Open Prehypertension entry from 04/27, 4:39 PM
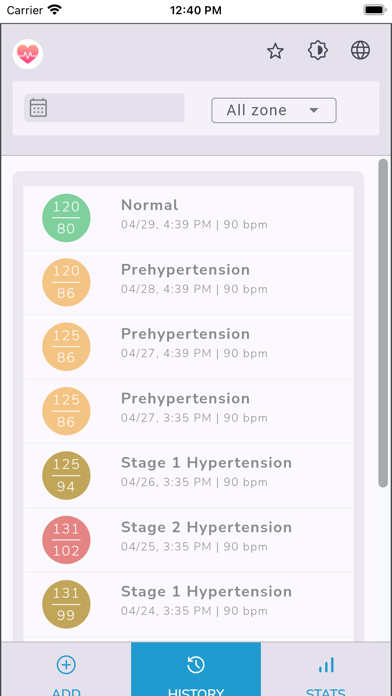The image size is (392, 696). pyautogui.click(x=188, y=347)
